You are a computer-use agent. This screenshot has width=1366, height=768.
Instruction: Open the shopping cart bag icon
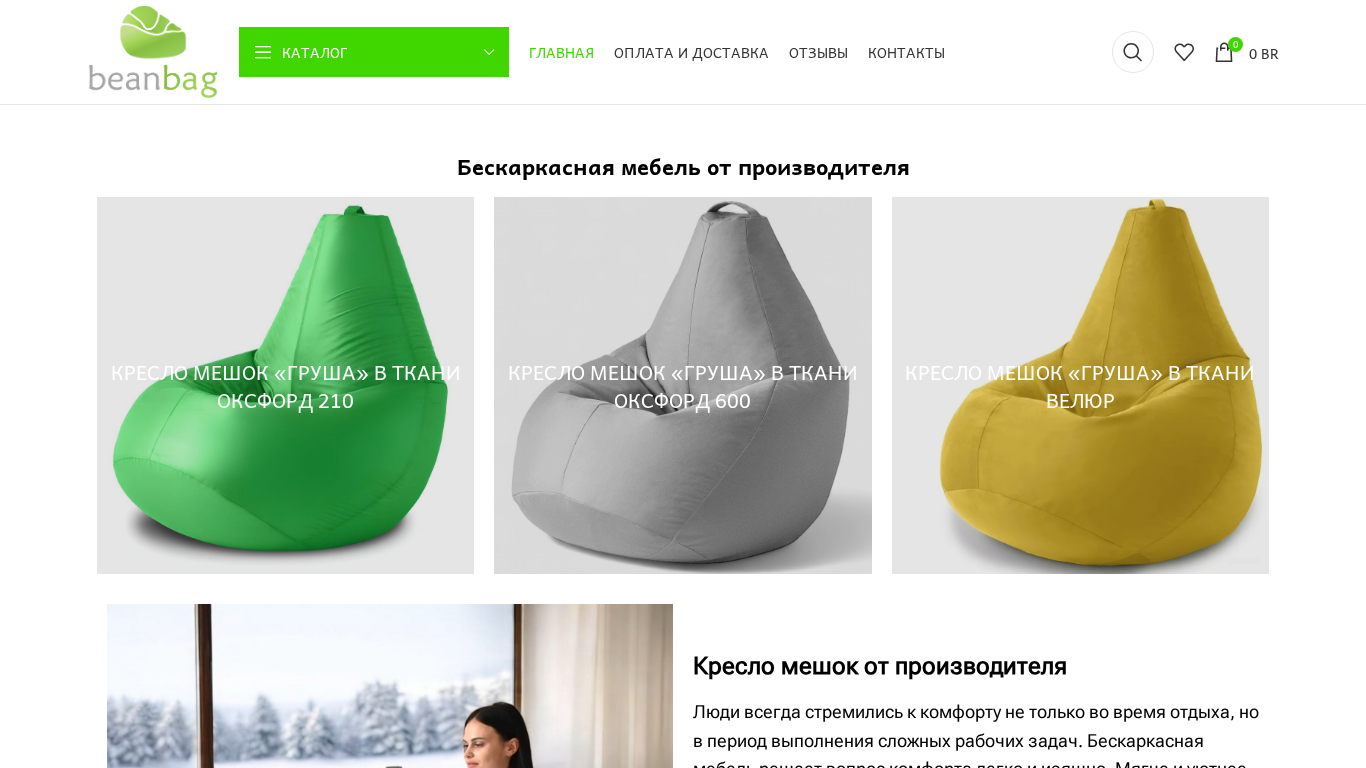tap(1224, 53)
